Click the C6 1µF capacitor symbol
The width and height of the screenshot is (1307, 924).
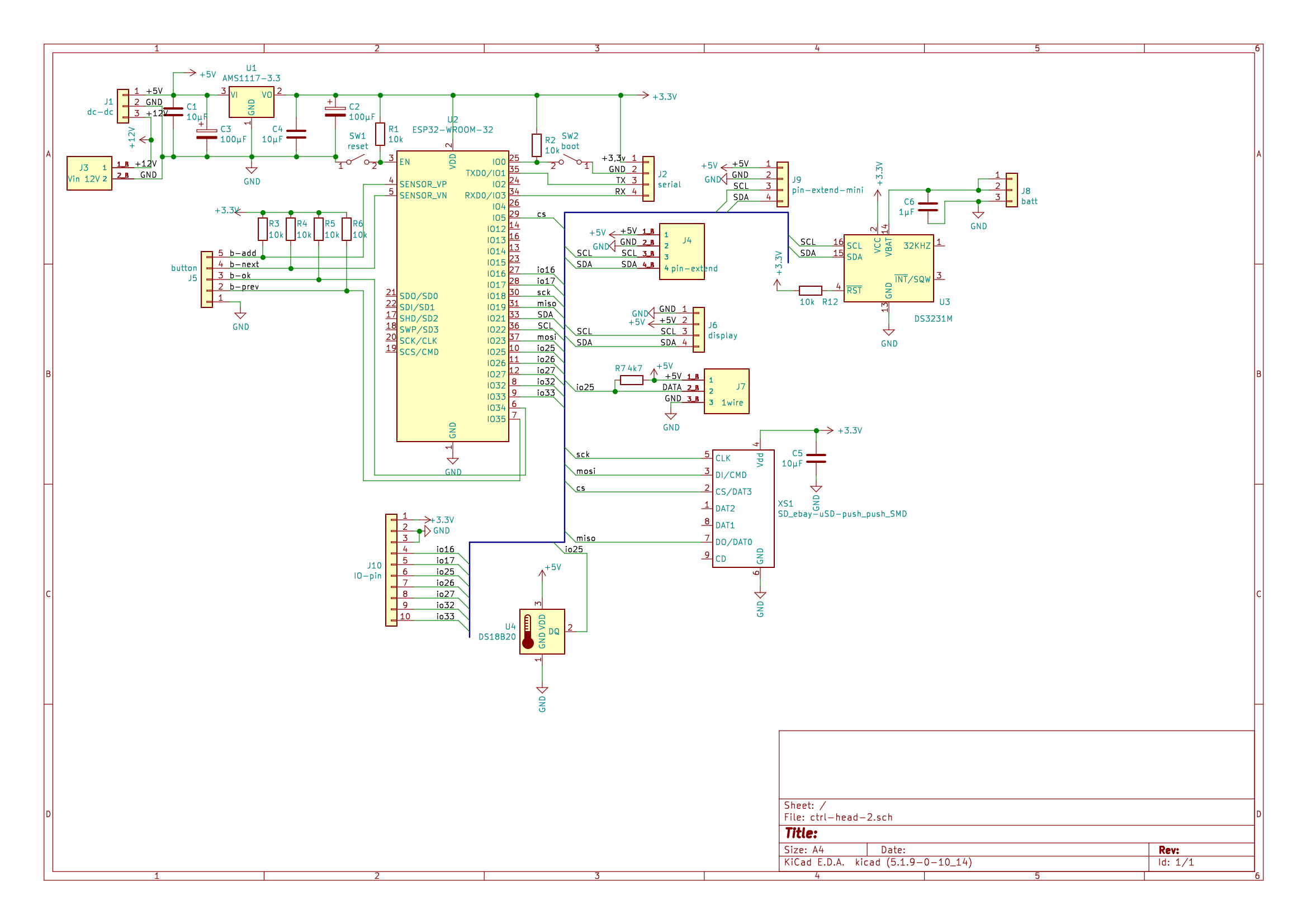coord(928,207)
